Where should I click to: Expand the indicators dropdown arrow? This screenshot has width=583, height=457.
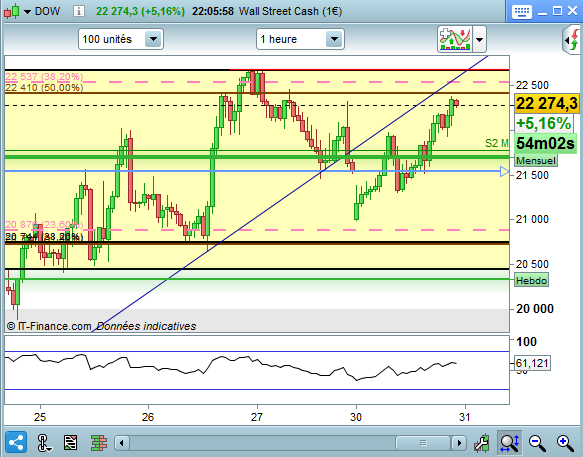(x=479, y=39)
